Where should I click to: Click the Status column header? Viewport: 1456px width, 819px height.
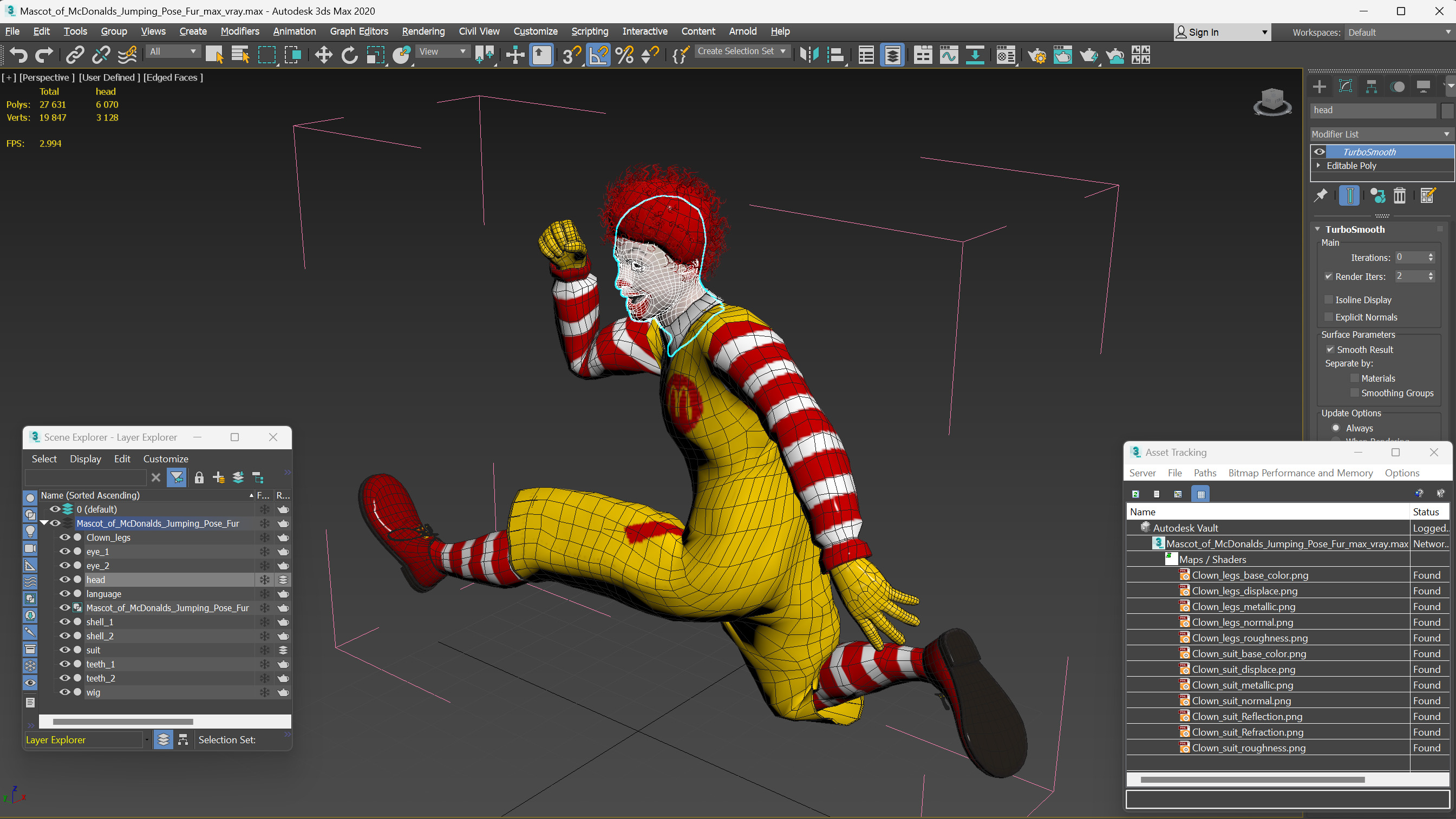[x=1428, y=512]
